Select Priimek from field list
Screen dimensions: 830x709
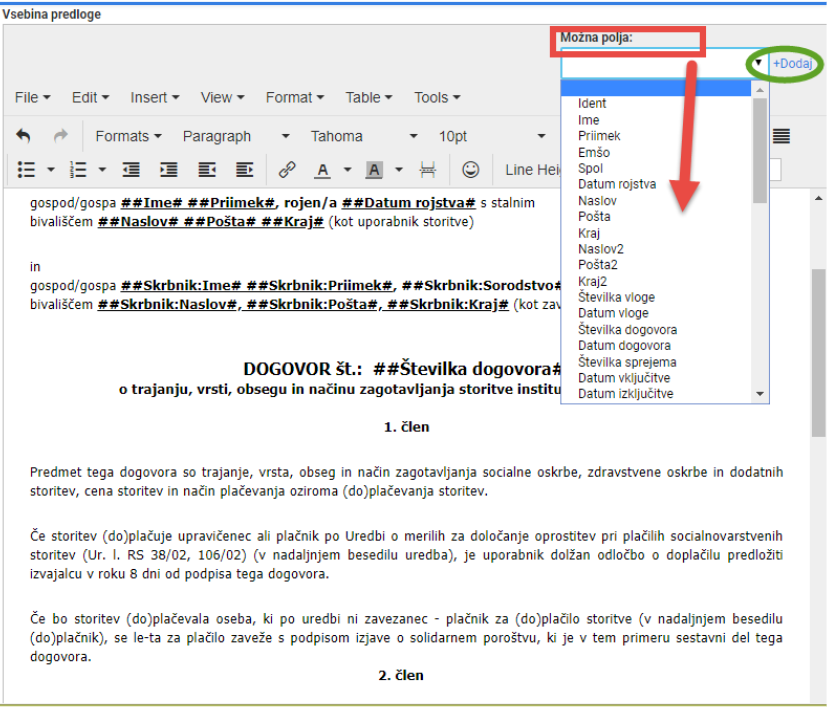(x=656, y=136)
